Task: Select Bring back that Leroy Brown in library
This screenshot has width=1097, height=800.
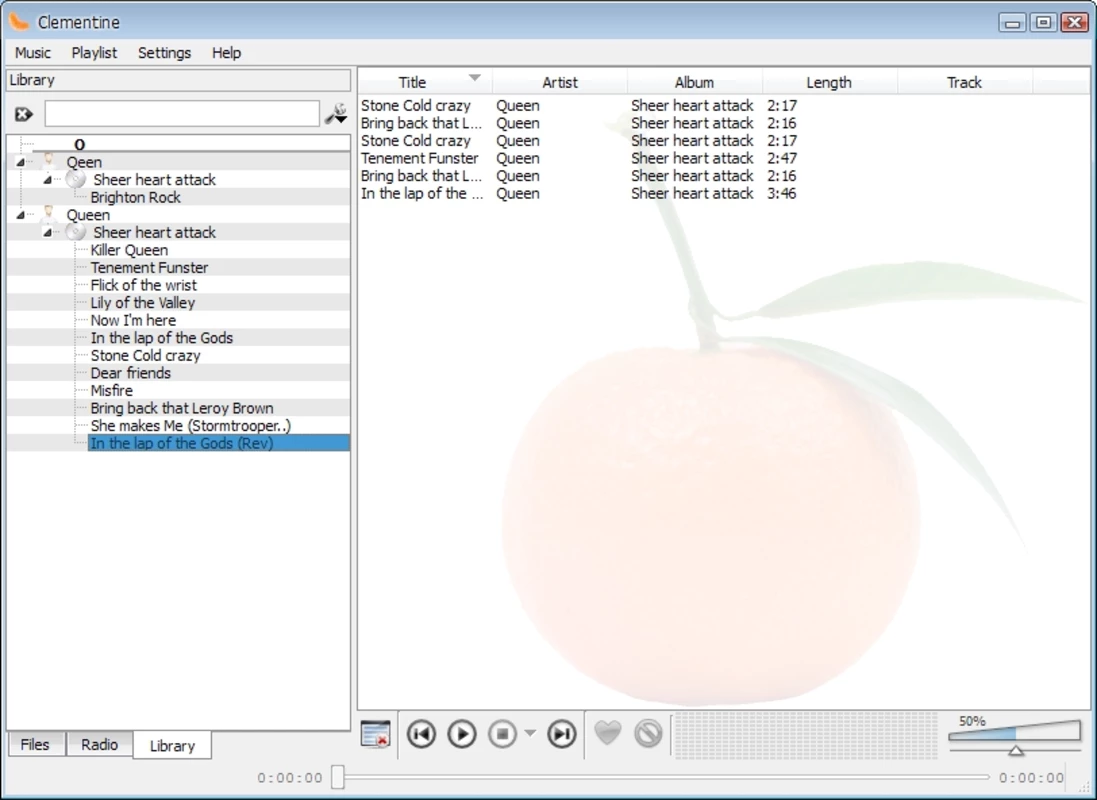Action: click(182, 408)
